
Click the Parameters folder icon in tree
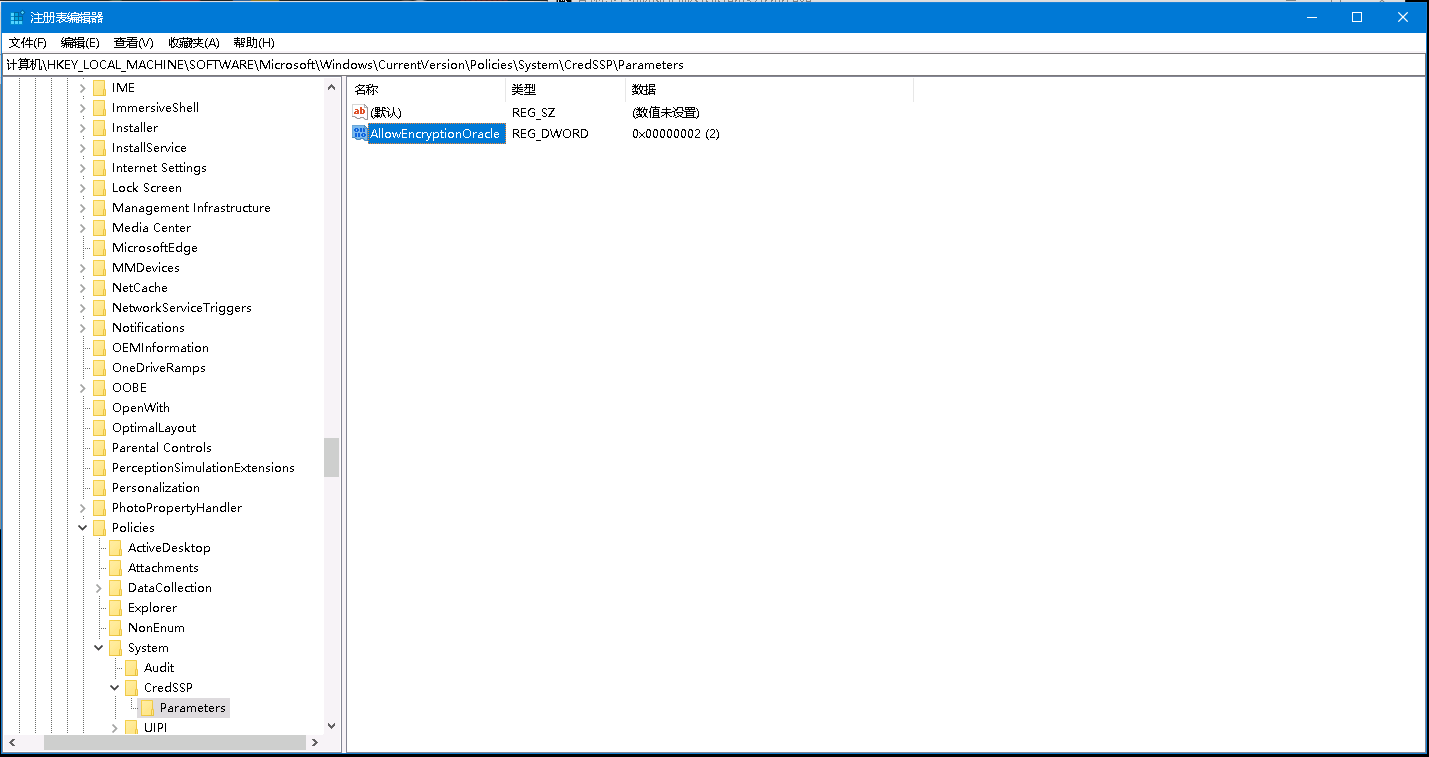(148, 708)
